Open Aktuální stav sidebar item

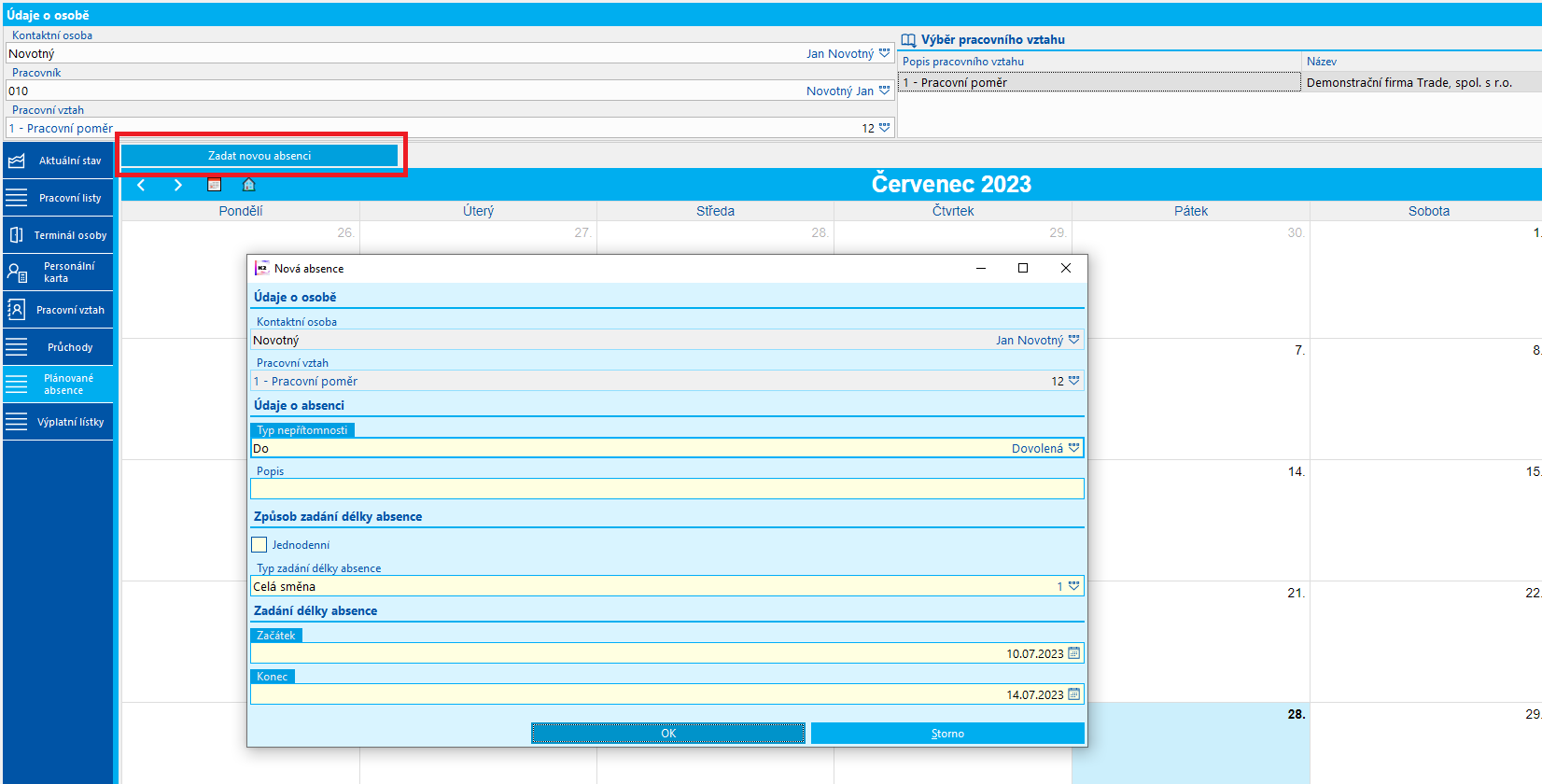pos(58,161)
